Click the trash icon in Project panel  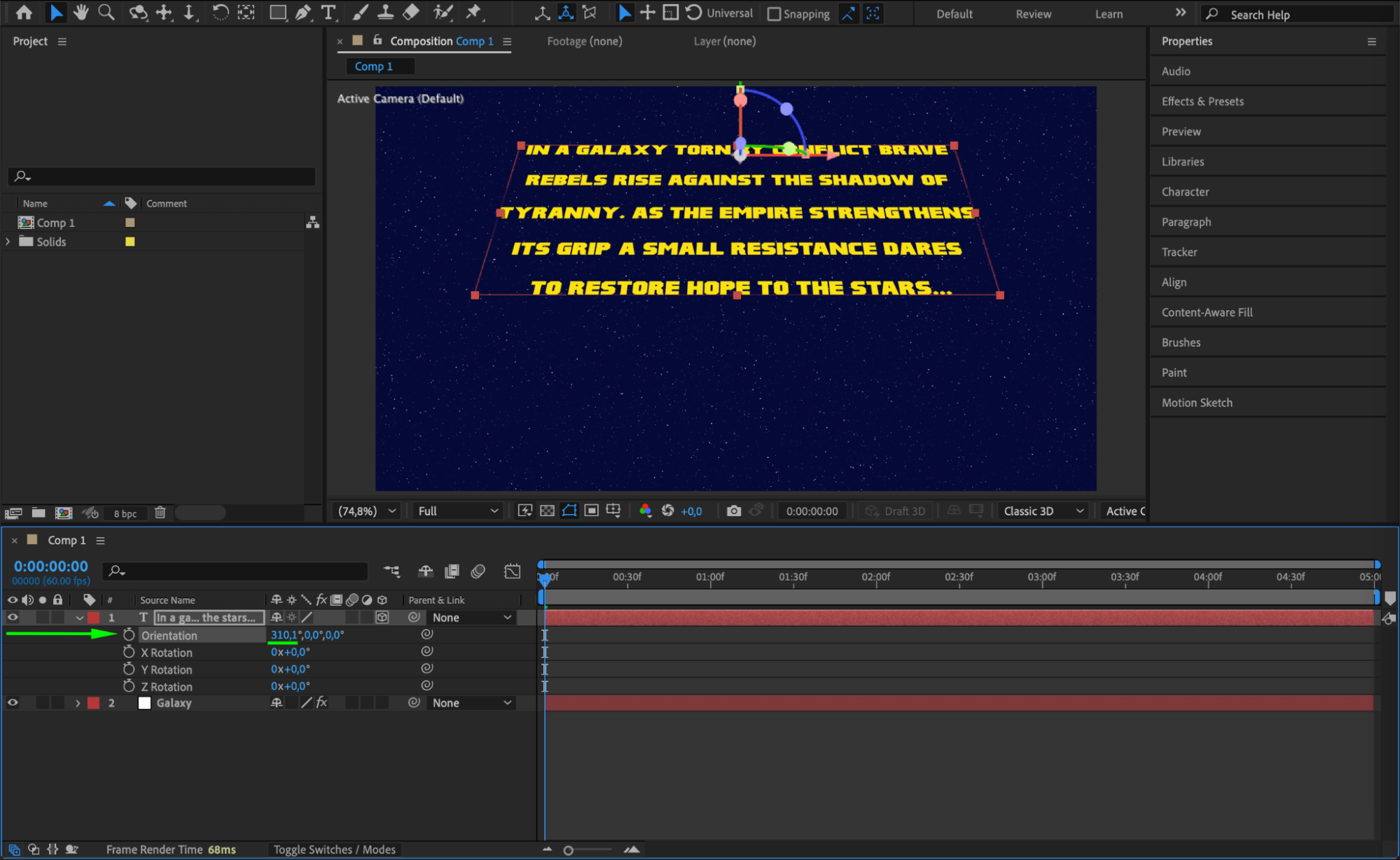pyautogui.click(x=160, y=513)
